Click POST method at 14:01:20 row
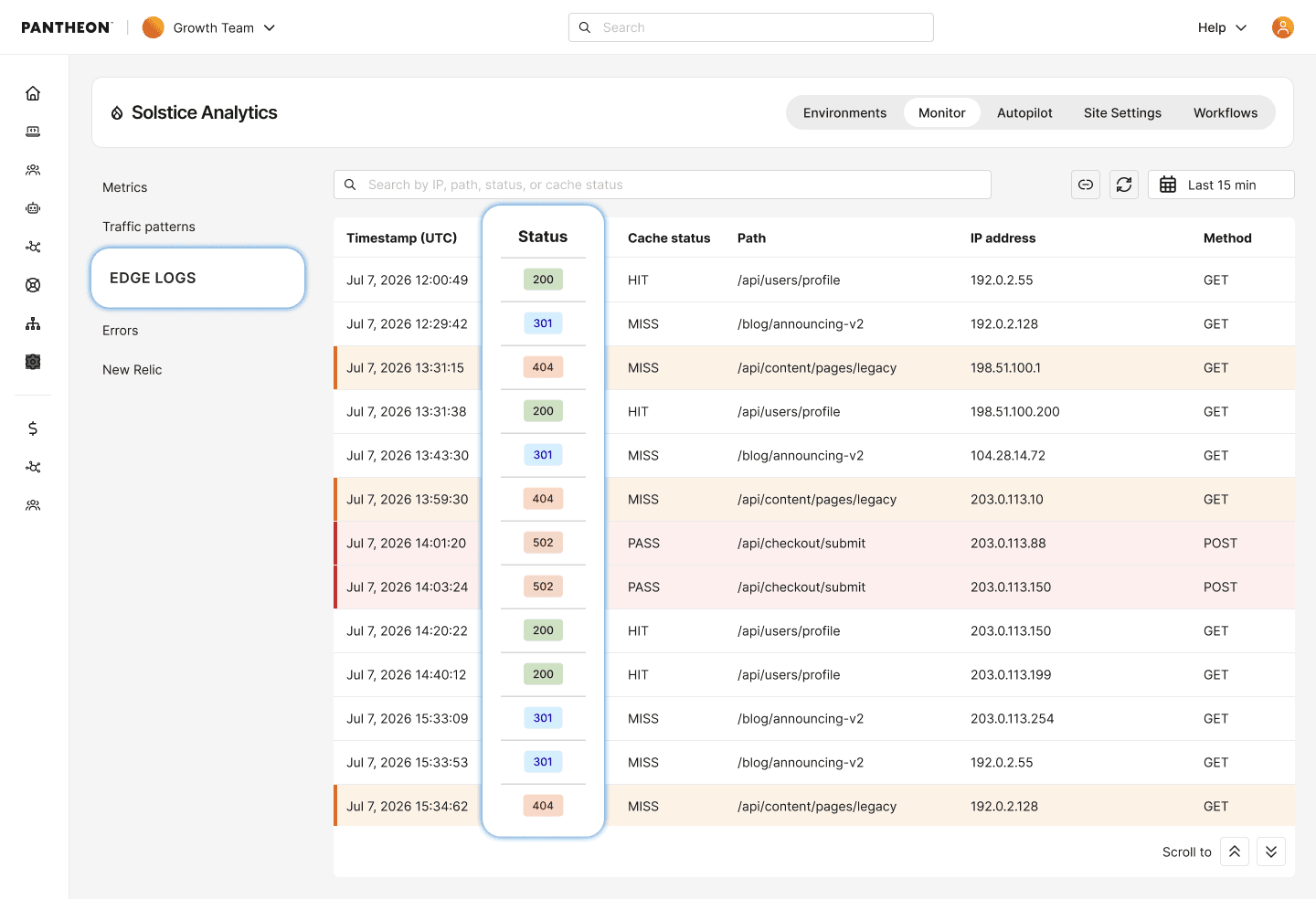Screen dimensions: 1316x899 tap(1220, 544)
